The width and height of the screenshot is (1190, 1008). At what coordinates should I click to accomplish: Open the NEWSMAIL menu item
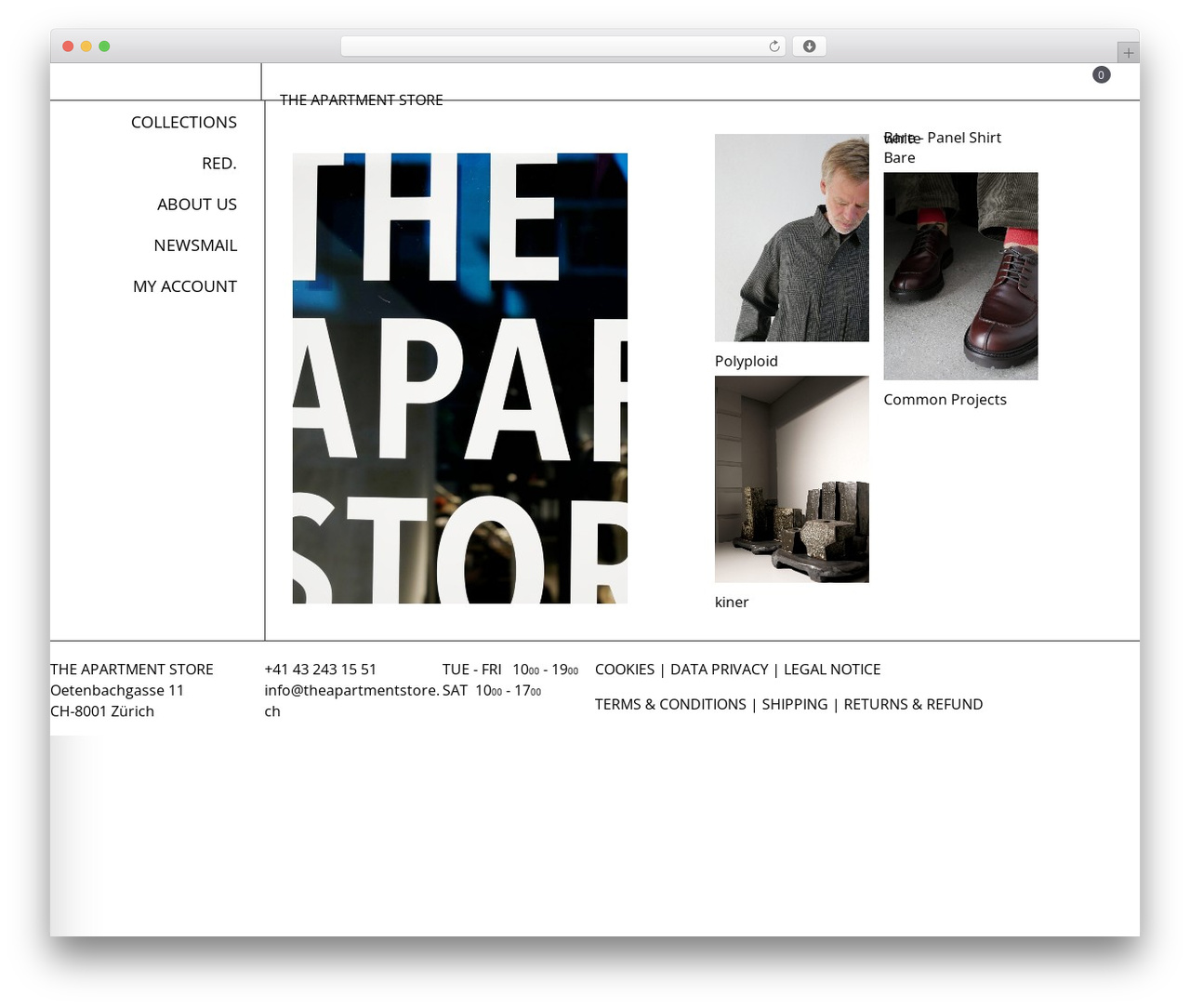click(x=195, y=245)
